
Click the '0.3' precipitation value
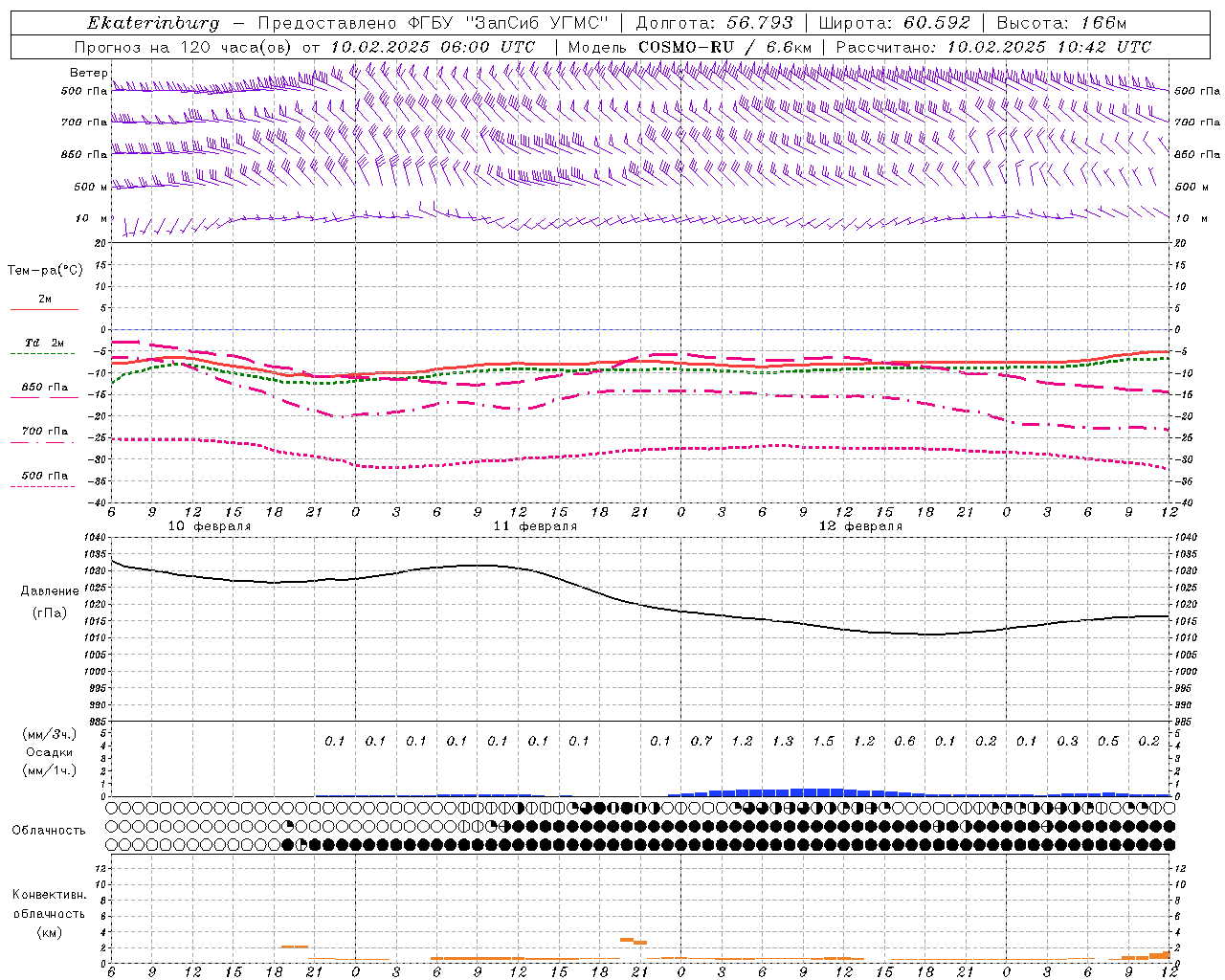(1067, 742)
